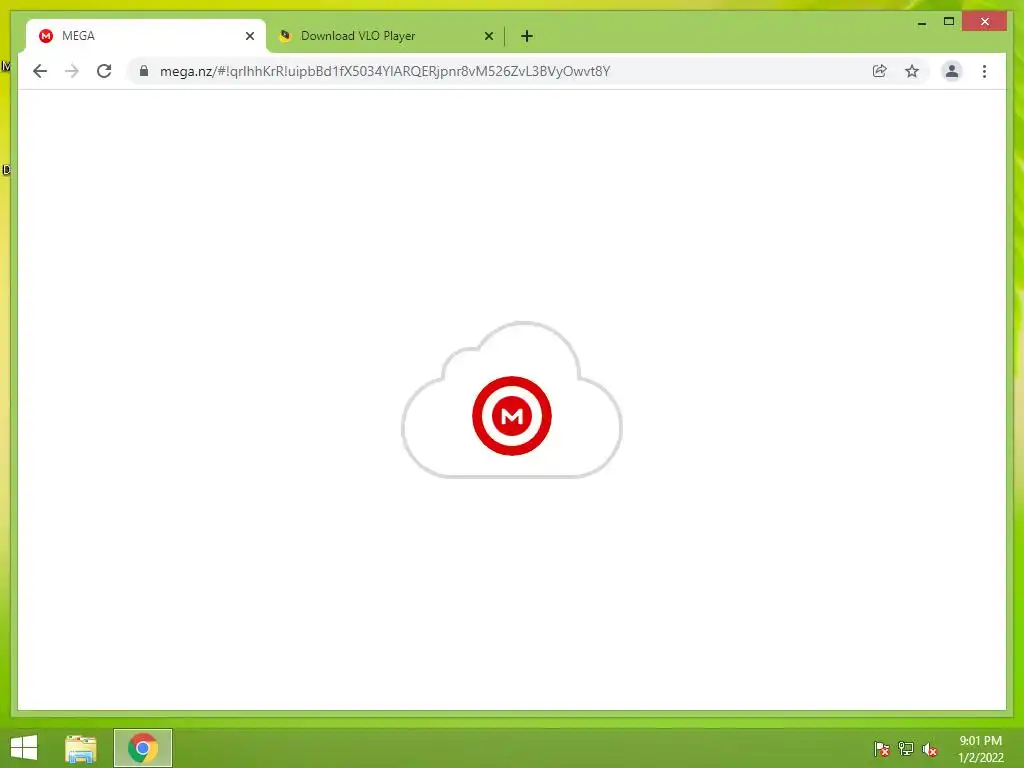This screenshot has width=1024, height=768.
Task: Click the muted volume tray icon
Action: 929,749
